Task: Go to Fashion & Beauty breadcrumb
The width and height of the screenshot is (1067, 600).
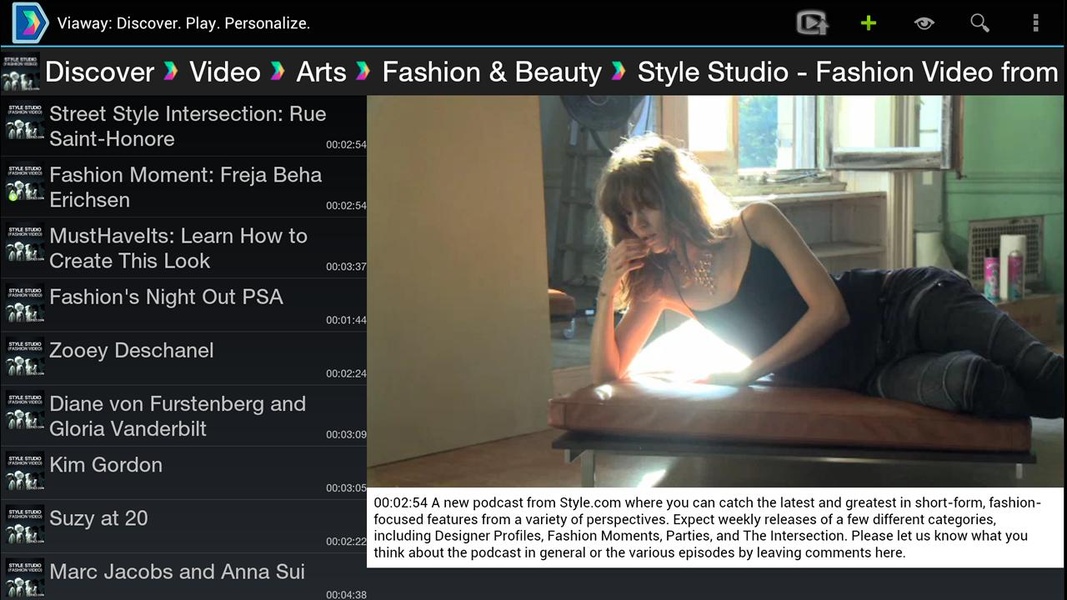Action: pyautogui.click(x=492, y=72)
